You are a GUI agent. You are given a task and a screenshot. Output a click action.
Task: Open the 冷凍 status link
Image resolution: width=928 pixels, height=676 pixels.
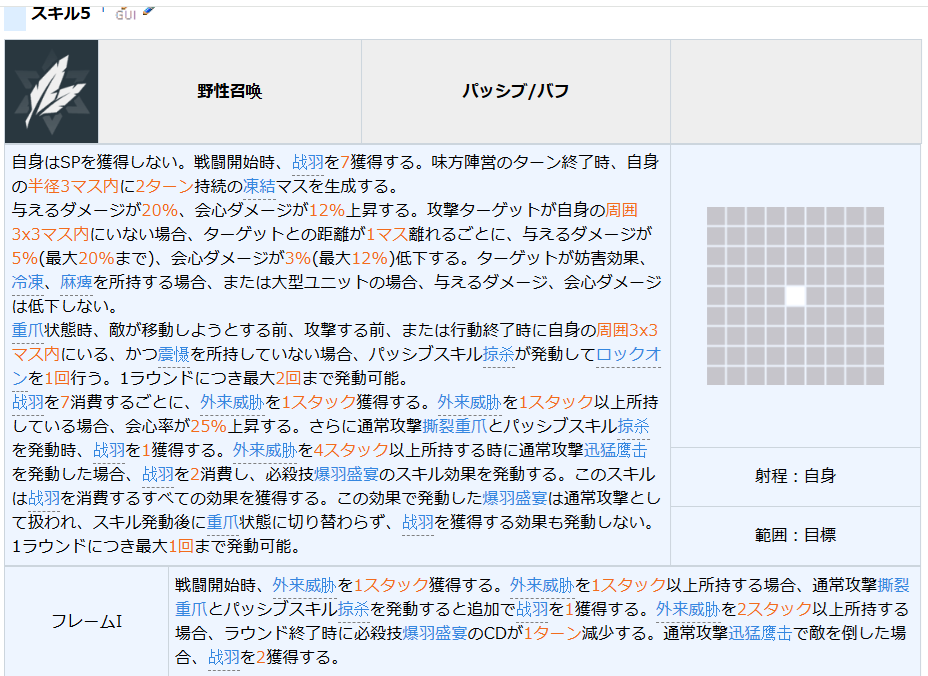pyautogui.click(x=28, y=282)
